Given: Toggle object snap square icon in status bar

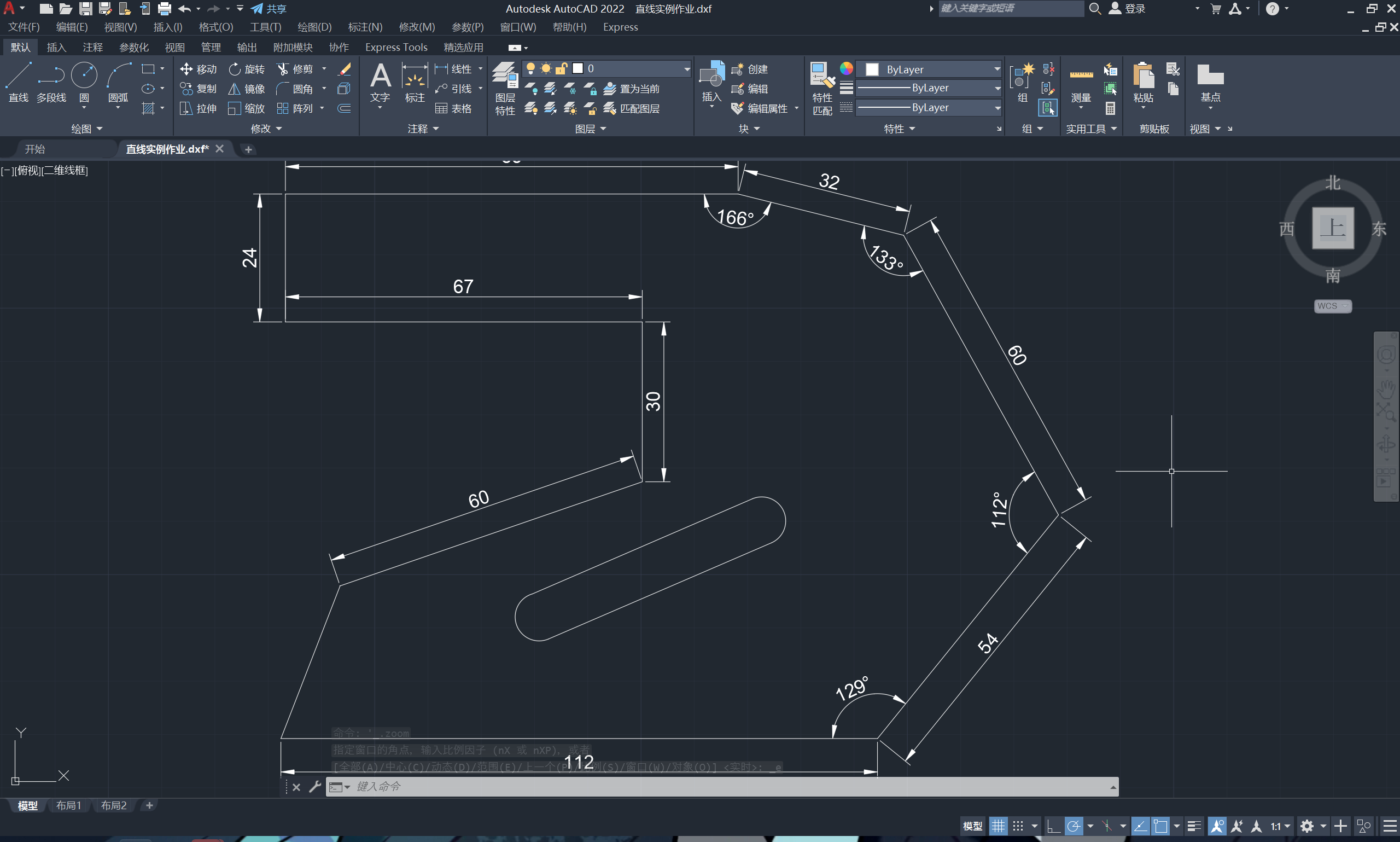Looking at the screenshot, I should point(1160,826).
